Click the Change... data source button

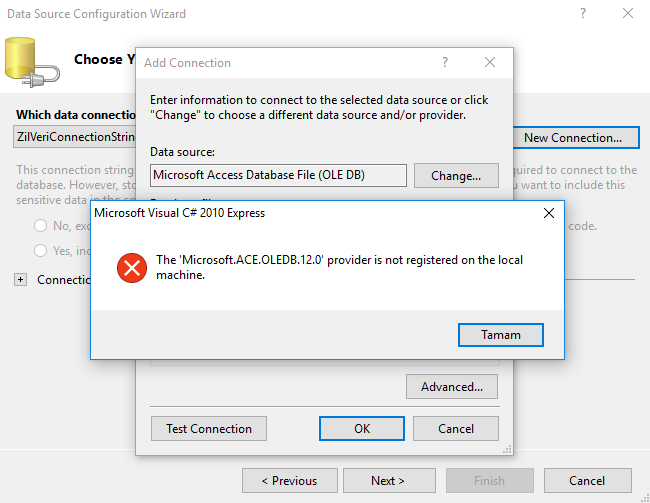pyautogui.click(x=456, y=175)
